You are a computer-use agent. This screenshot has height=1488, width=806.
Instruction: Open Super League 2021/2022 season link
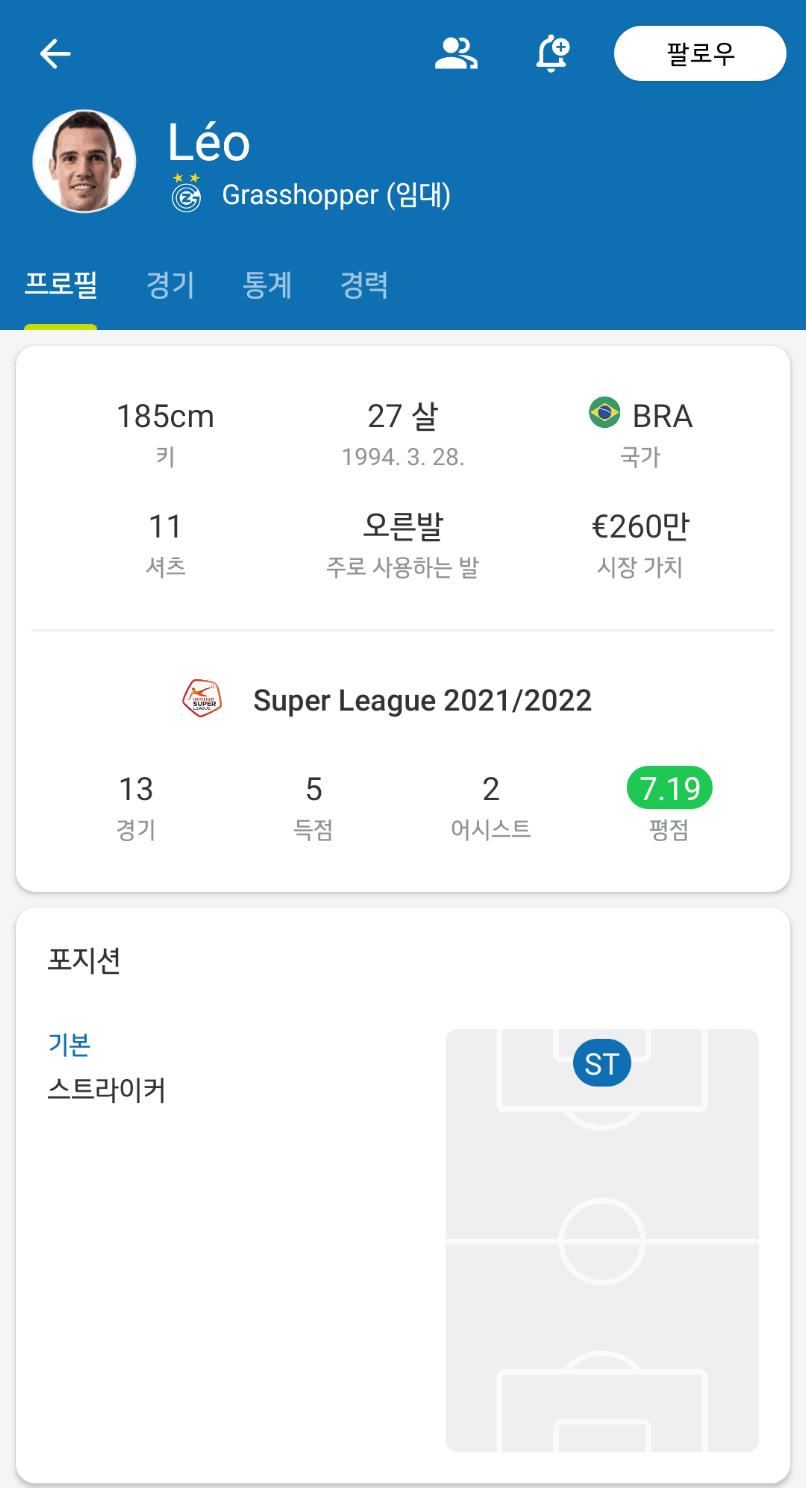(422, 700)
